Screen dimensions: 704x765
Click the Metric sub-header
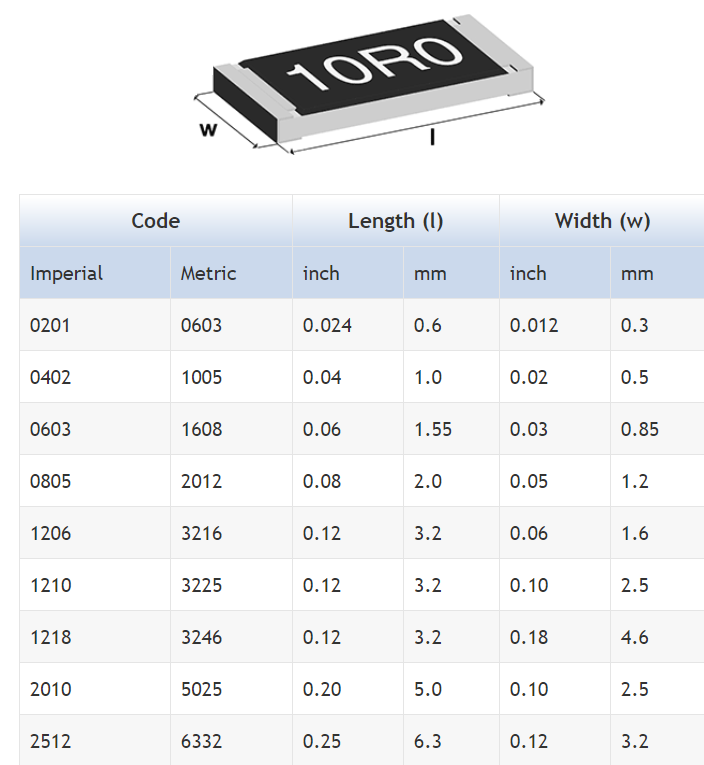[x=231, y=273]
